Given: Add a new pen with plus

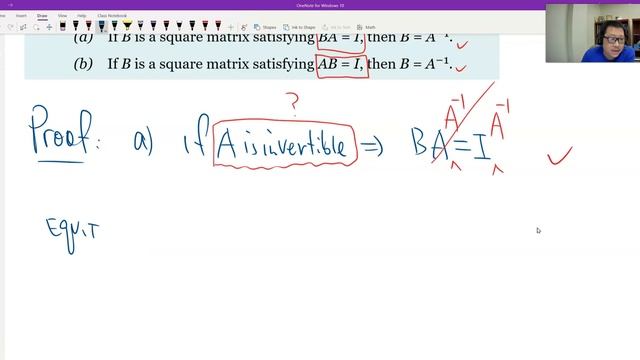Looking at the screenshot, I should click(x=231, y=27).
